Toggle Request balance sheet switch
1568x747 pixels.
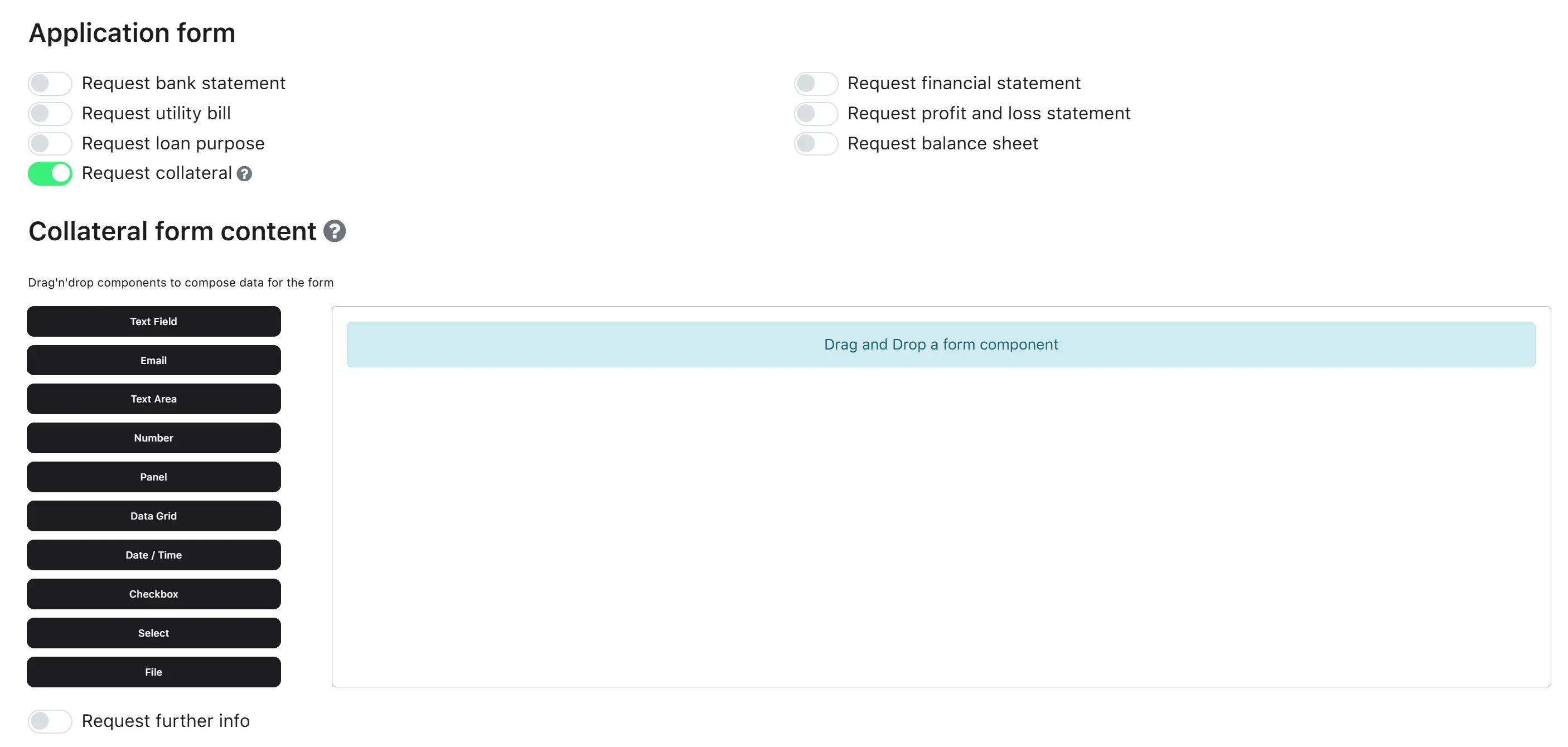pos(816,144)
